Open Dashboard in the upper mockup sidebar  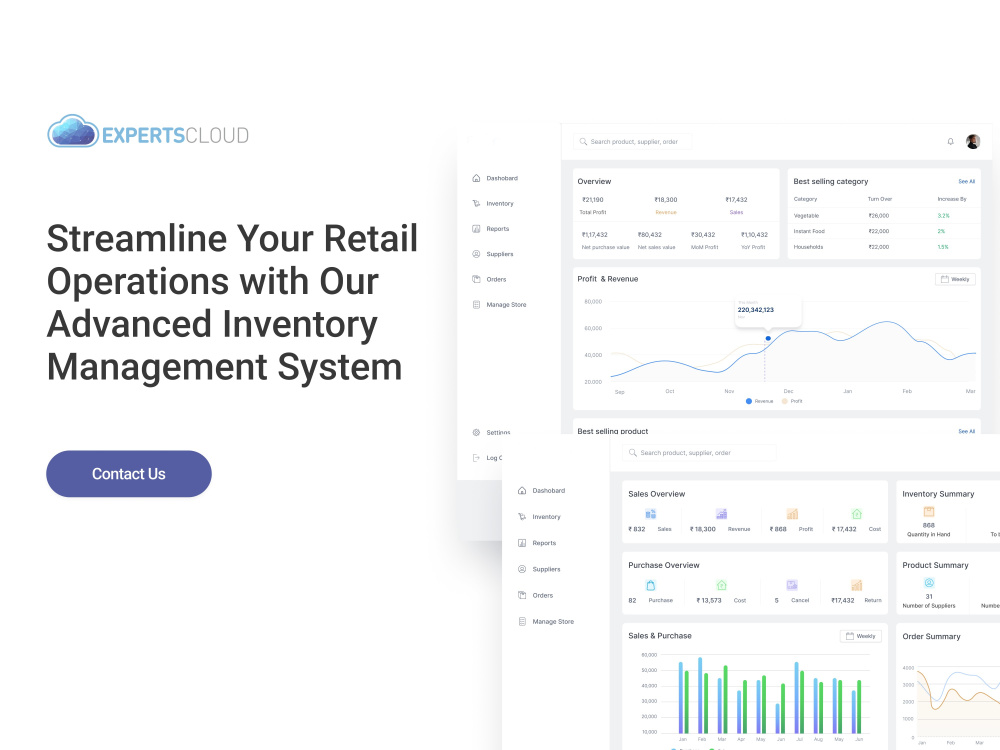coord(502,178)
